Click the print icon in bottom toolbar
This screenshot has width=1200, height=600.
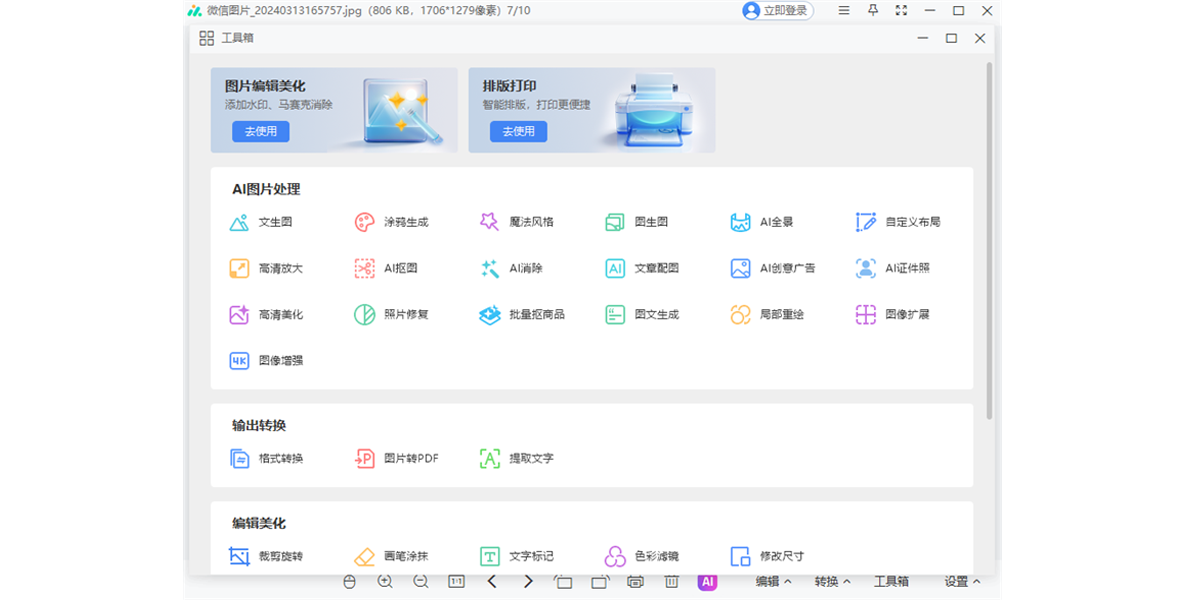635,582
